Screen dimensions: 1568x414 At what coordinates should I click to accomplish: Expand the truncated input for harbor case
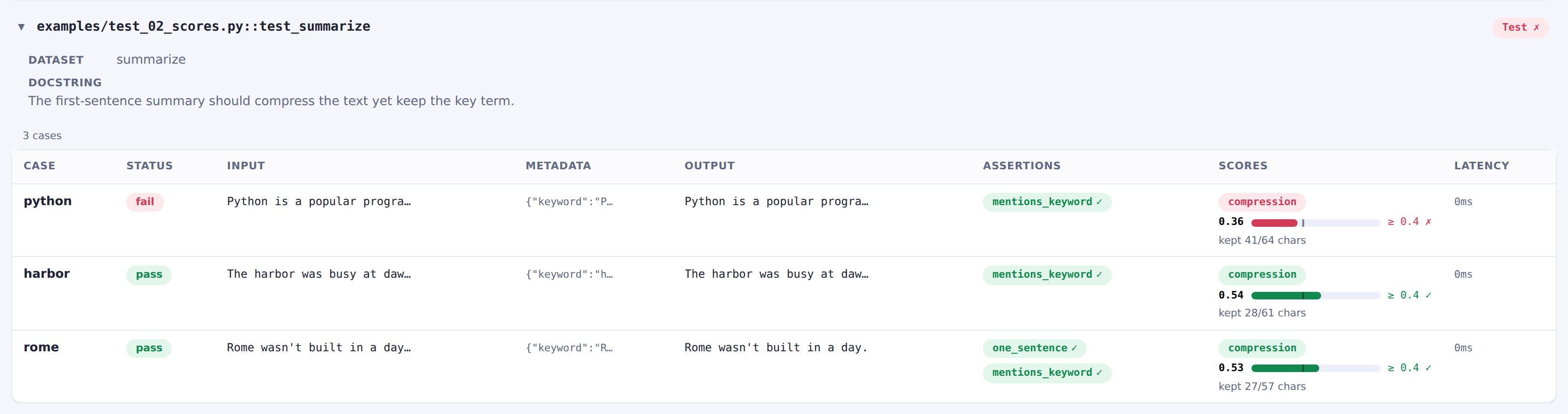[x=319, y=274]
